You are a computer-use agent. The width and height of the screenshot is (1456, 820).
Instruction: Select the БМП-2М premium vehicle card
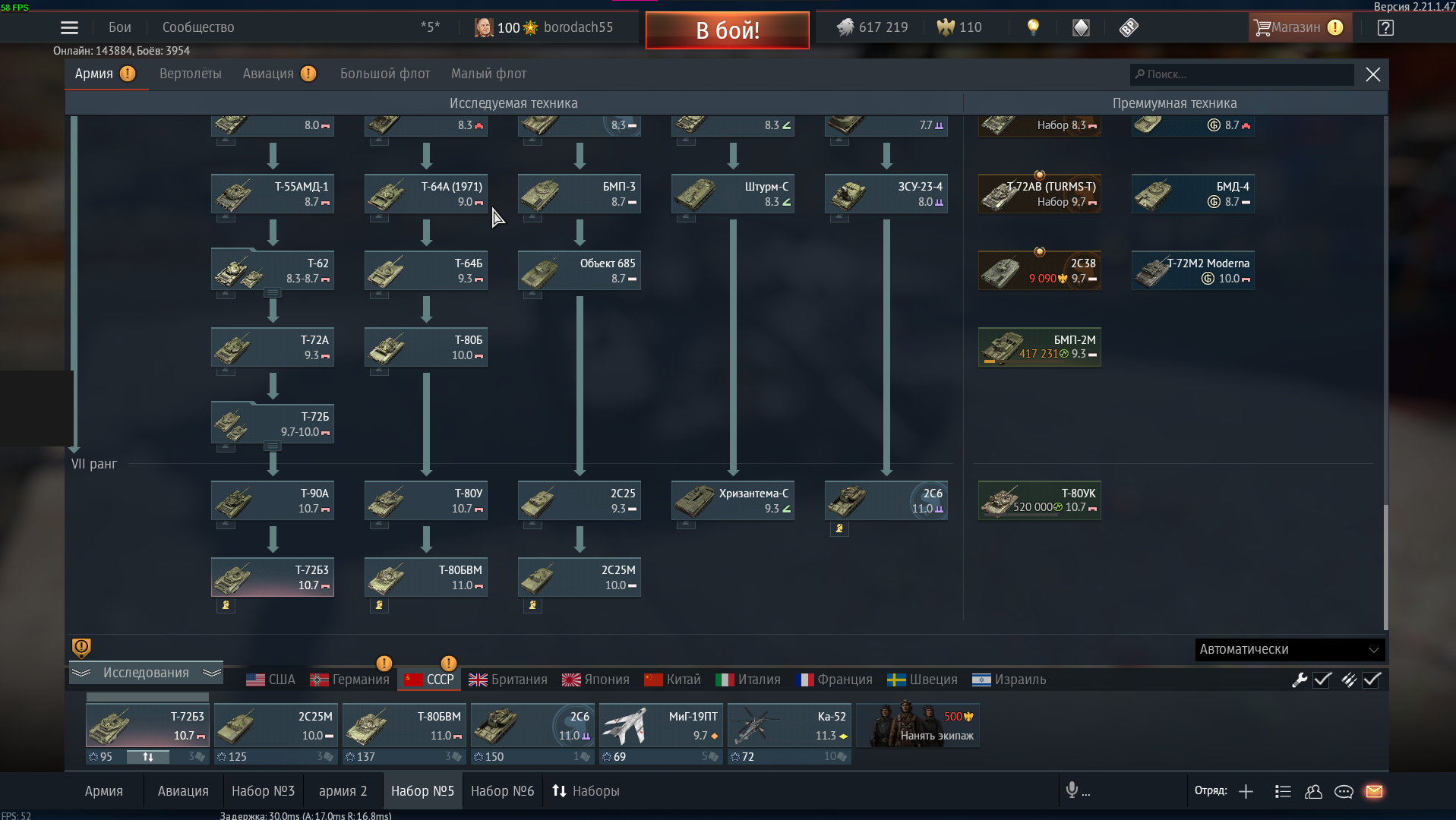(x=1040, y=347)
